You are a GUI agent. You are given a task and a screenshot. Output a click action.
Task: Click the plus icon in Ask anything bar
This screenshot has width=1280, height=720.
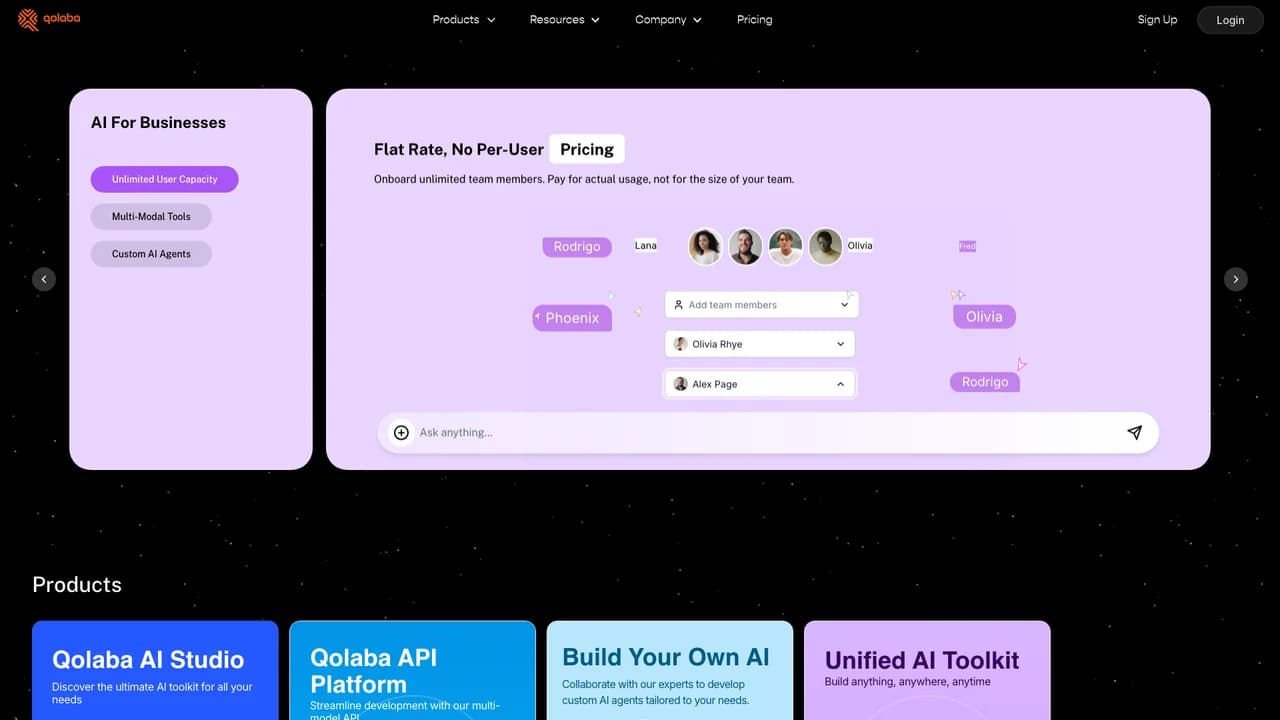pyautogui.click(x=401, y=433)
